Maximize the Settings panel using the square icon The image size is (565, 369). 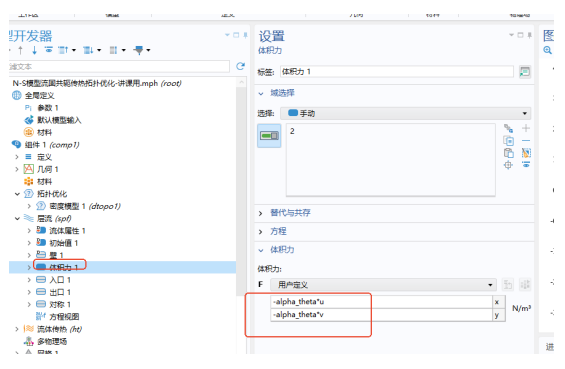pyautogui.click(x=520, y=35)
